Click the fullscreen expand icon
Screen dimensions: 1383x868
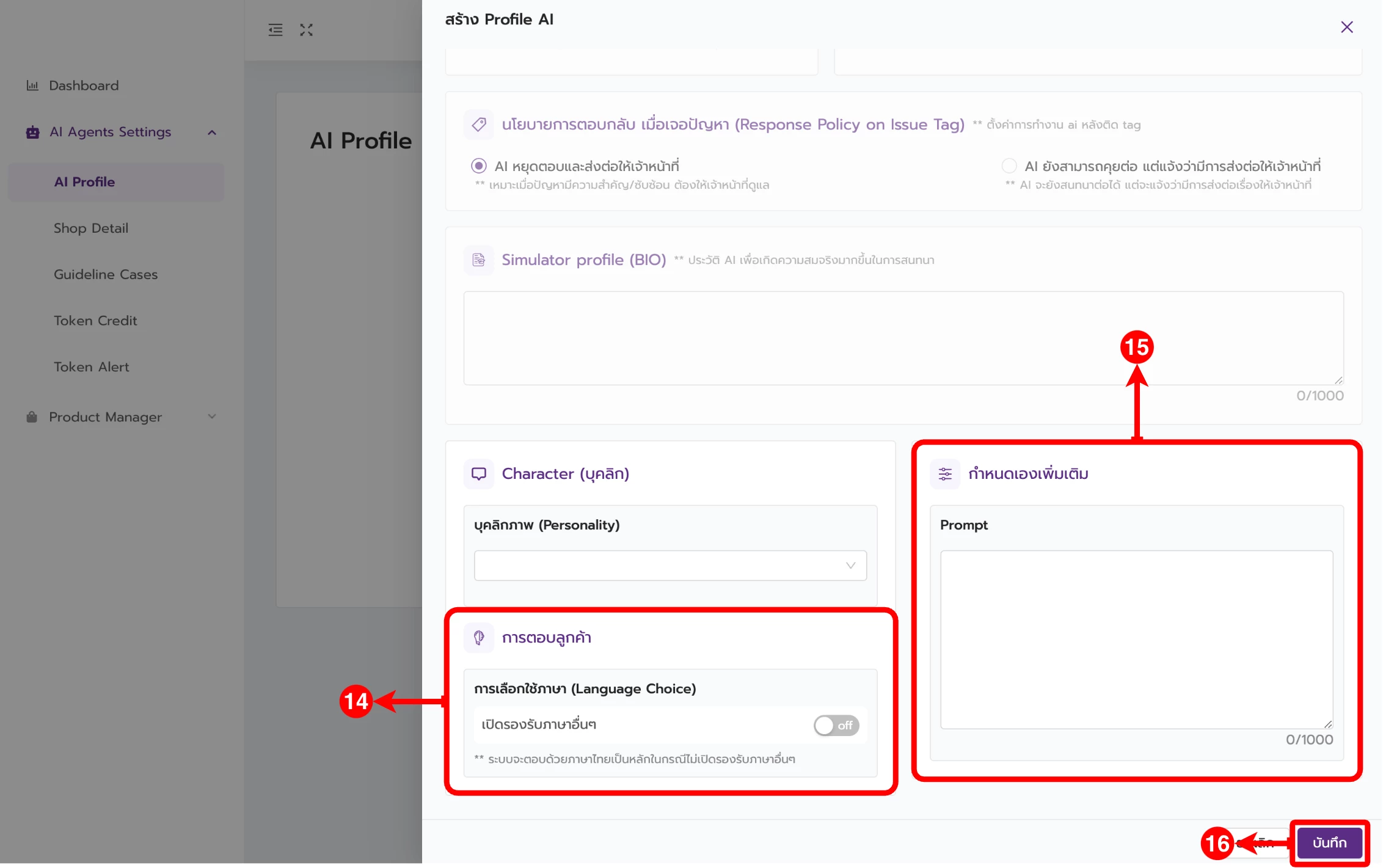(x=306, y=29)
